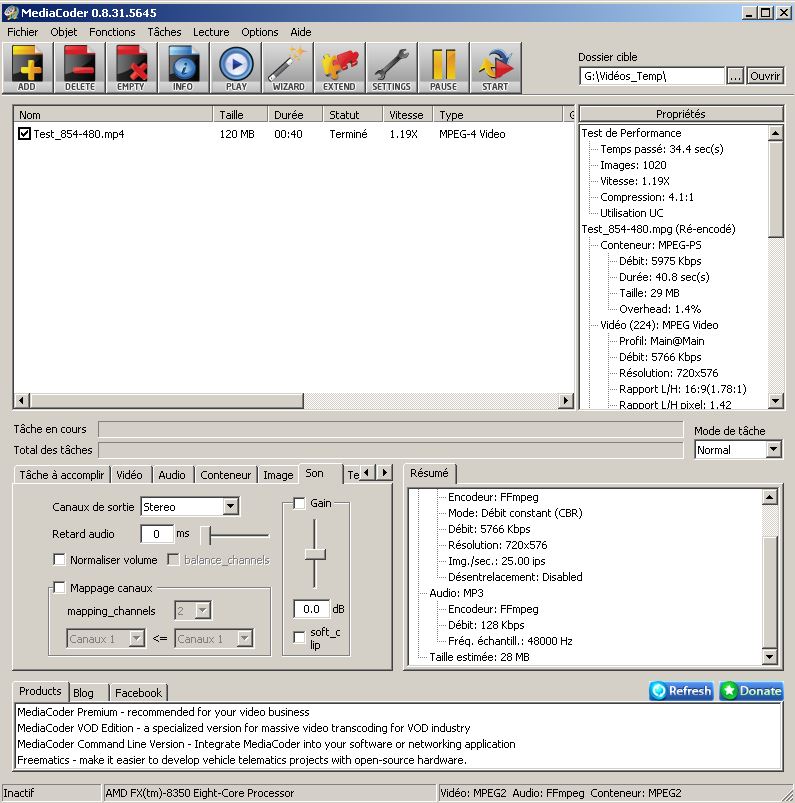The width and height of the screenshot is (795, 803).
Task: Toggle the Mappage canaux checkbox
Action: [60, 588]
